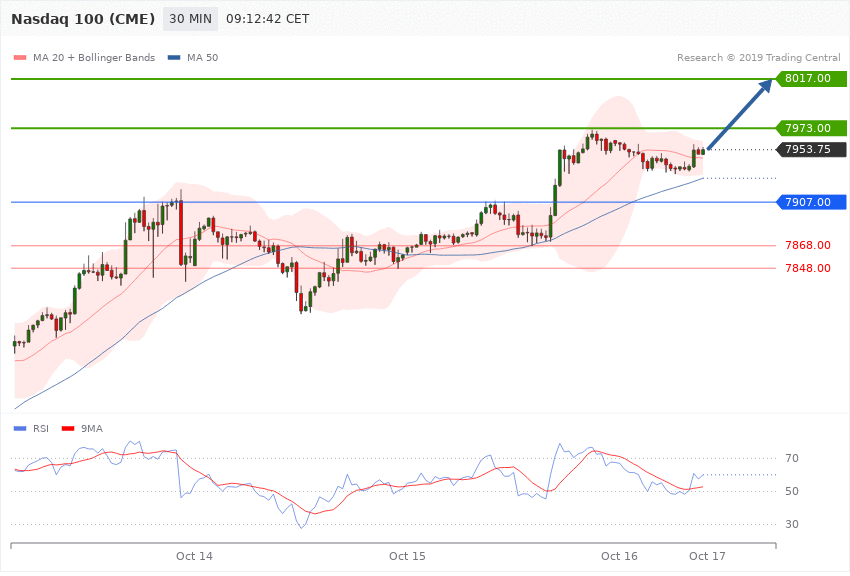
Task: Click the pink MA 20 legend swatch
Action: 20,58
